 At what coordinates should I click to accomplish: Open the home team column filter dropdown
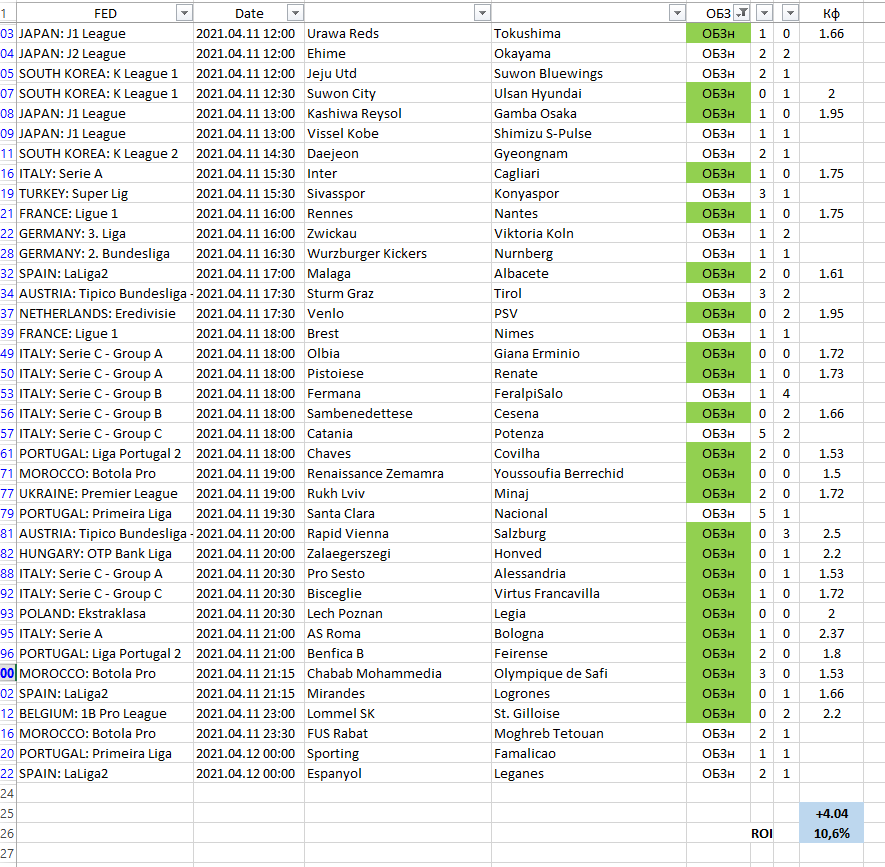click(482, 13)
